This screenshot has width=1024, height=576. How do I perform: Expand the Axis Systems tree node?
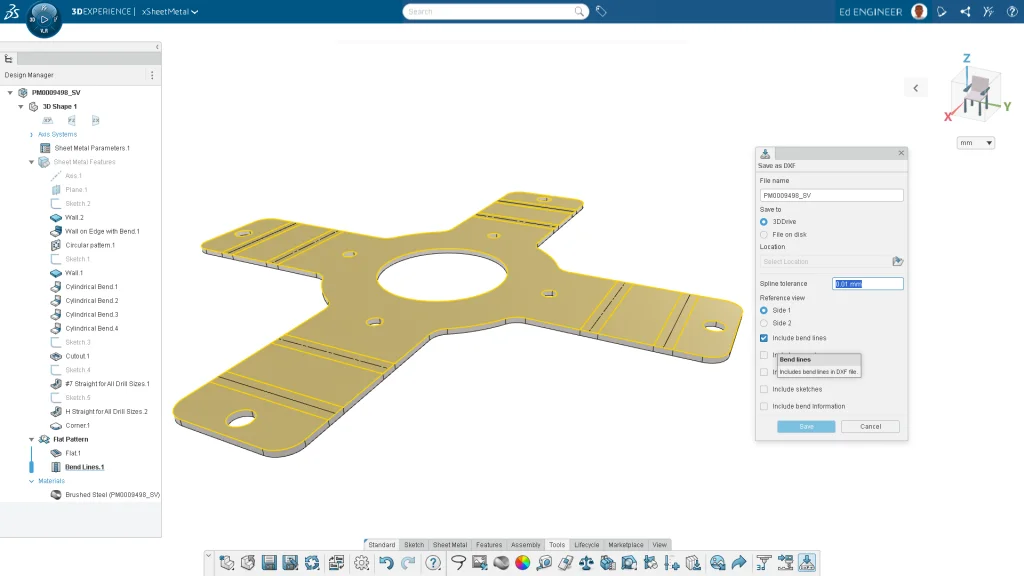click(32, 134)
